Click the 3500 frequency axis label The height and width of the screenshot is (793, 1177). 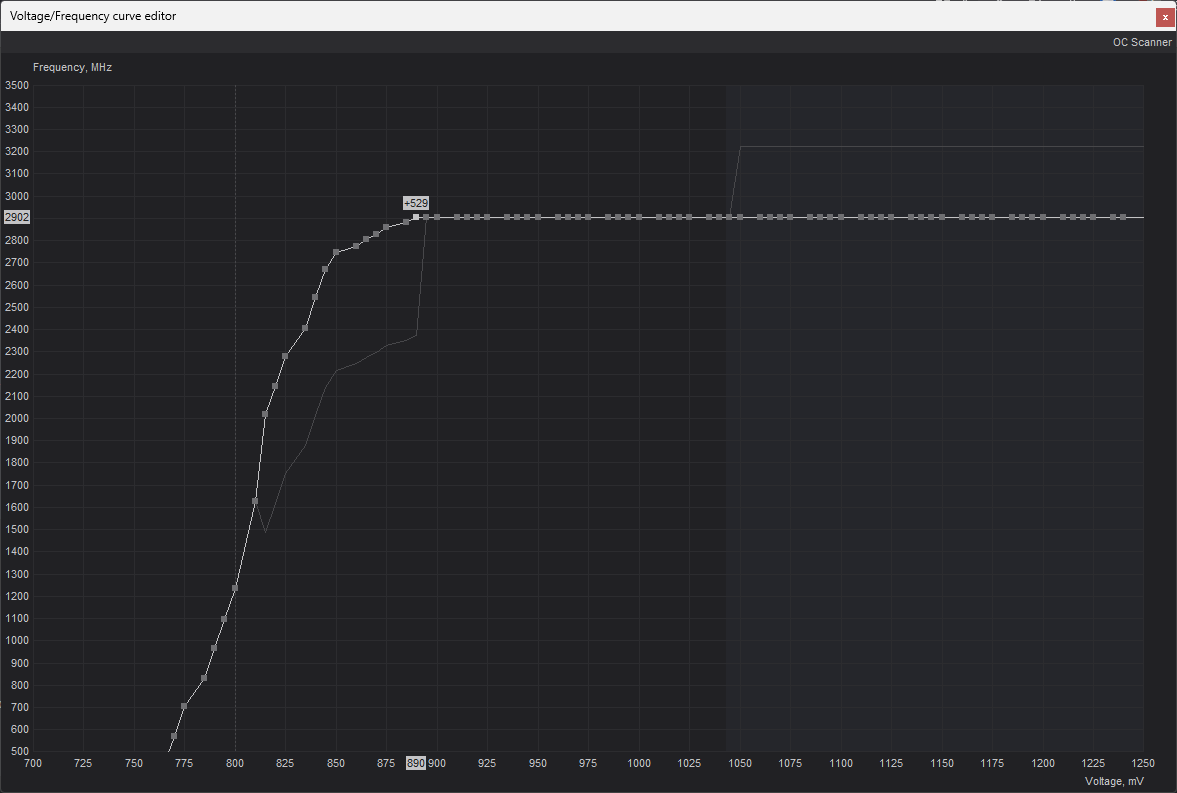(17, 85)
